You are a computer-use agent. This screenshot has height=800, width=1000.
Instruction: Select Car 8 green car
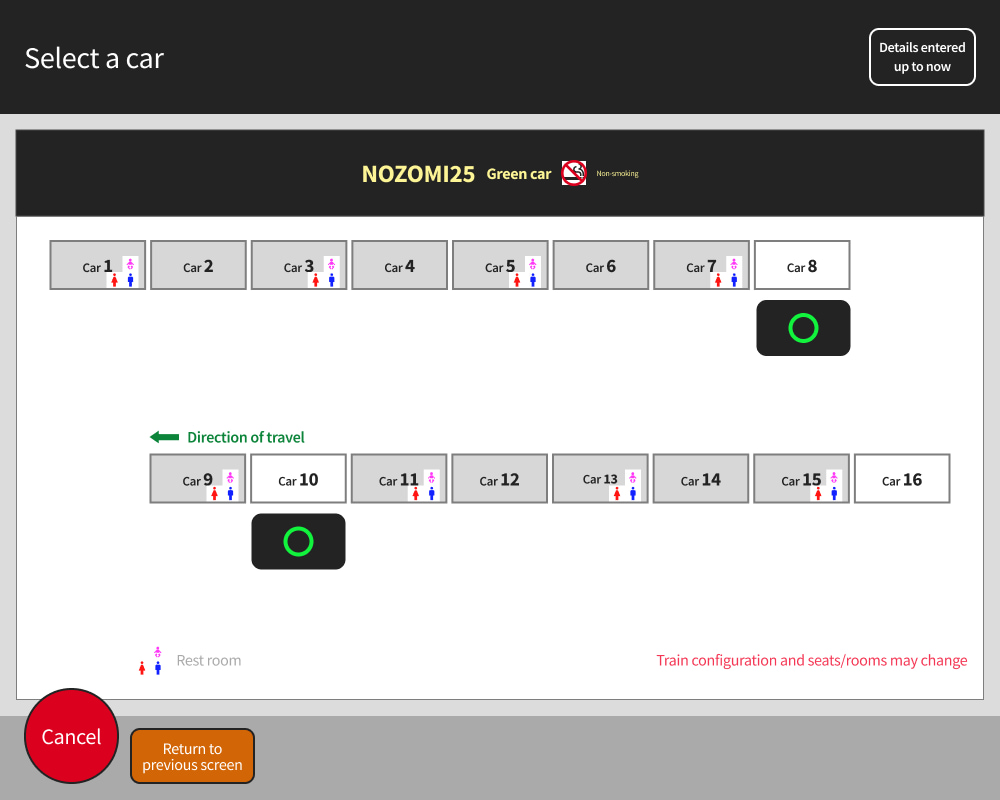point(802,265)
